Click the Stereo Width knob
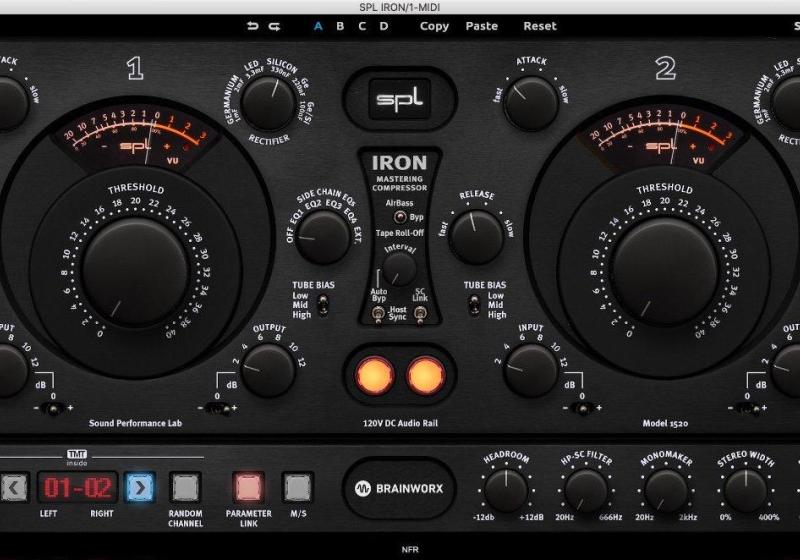Screen dimensions: 800x560 (745, 490)
